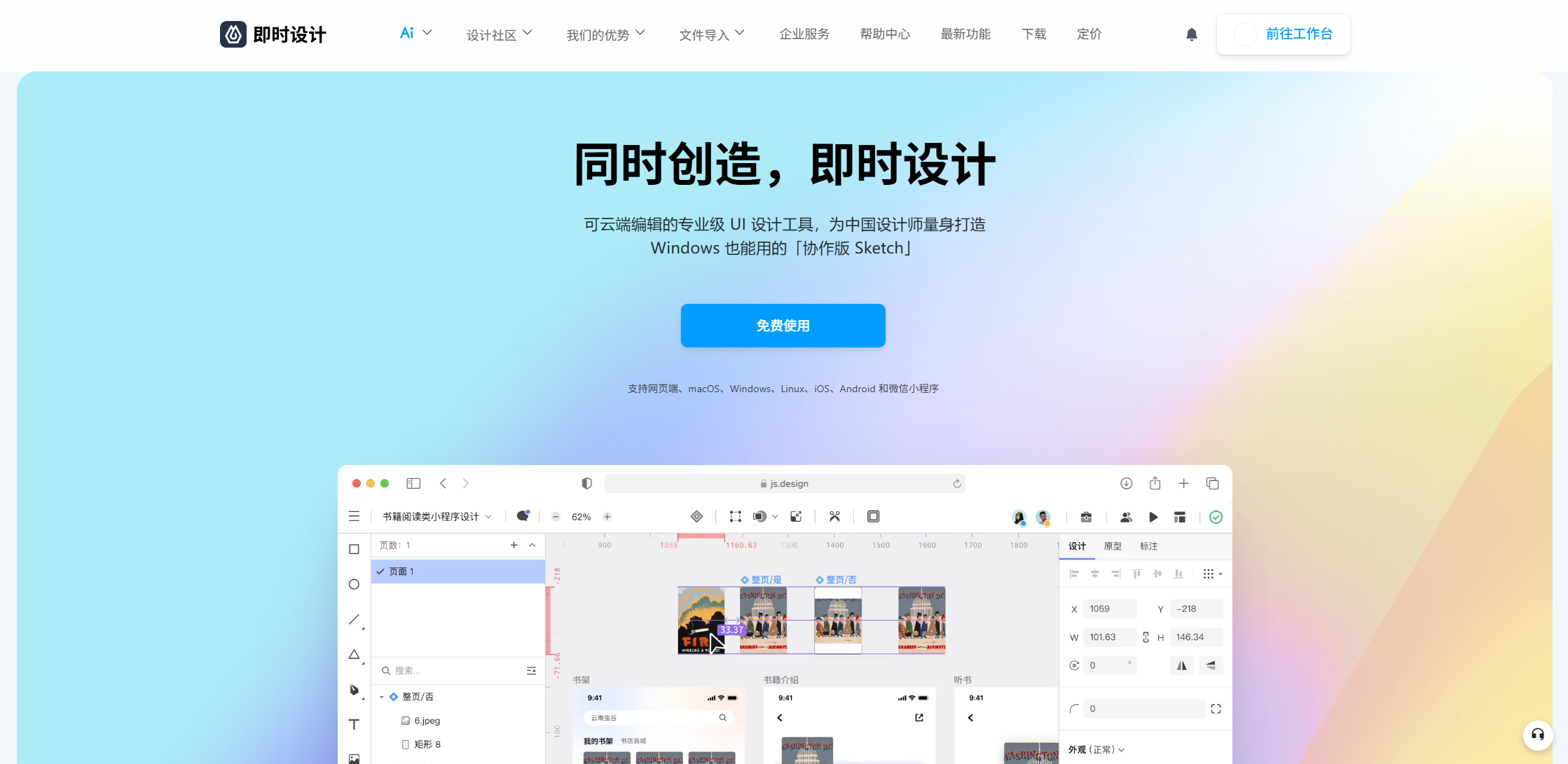Click the browser tabs overview icon
The width and height of the screenshot is (1568, 764).
(1213, 483)
